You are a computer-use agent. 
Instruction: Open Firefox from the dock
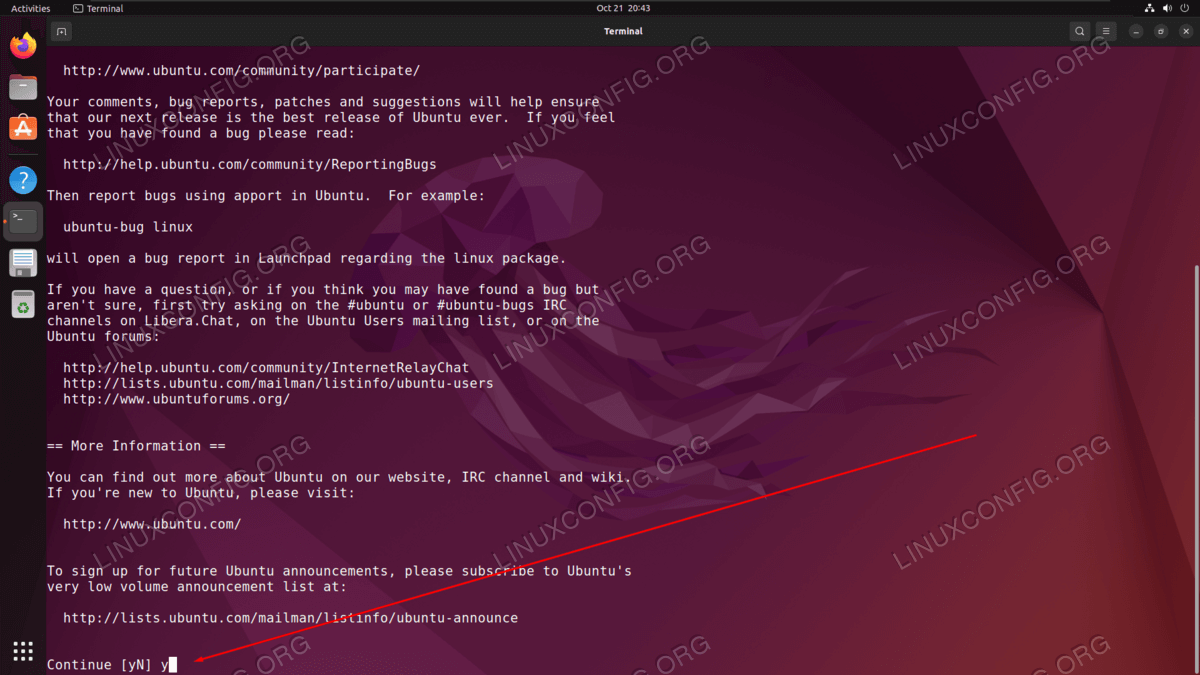click(x=23, y=46)
